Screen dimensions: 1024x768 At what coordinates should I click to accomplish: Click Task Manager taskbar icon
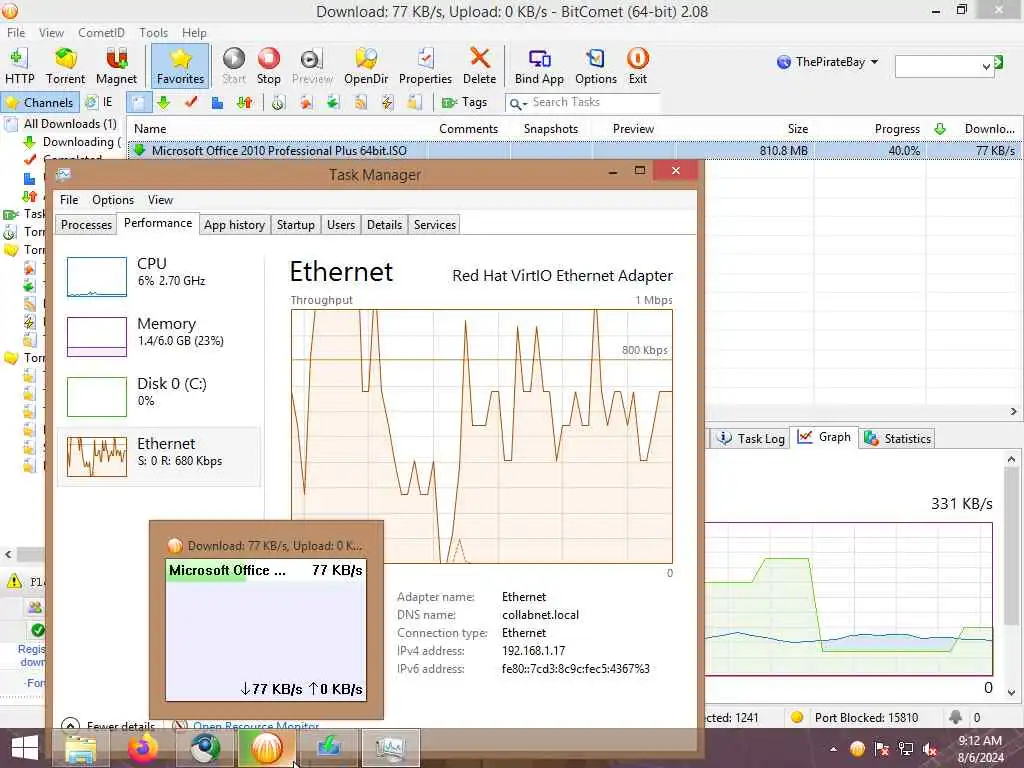tap(390, 748)
